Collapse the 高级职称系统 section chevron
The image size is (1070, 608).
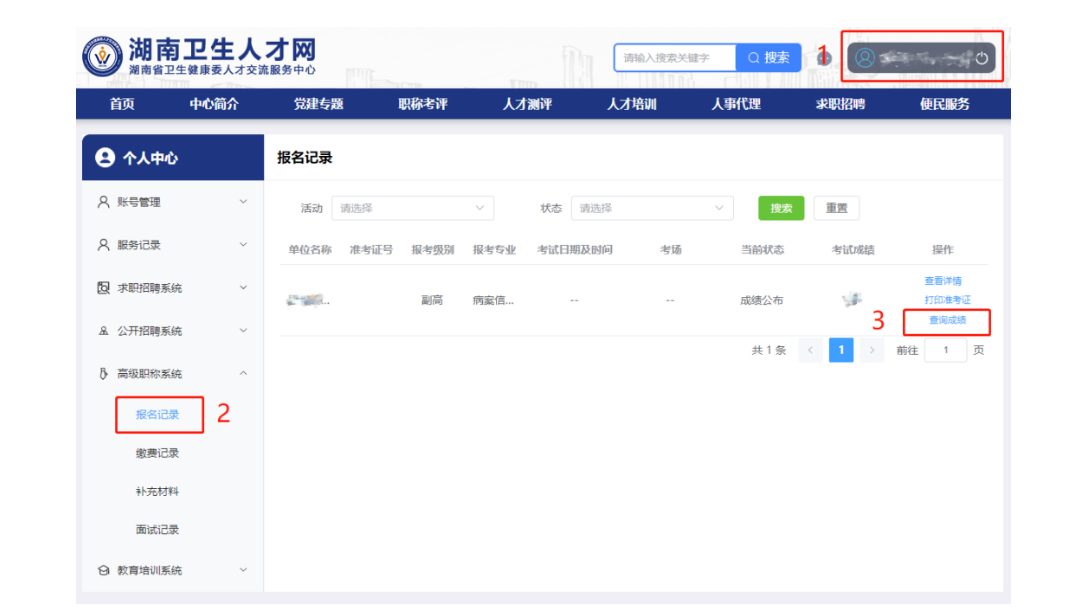(243, 374)
